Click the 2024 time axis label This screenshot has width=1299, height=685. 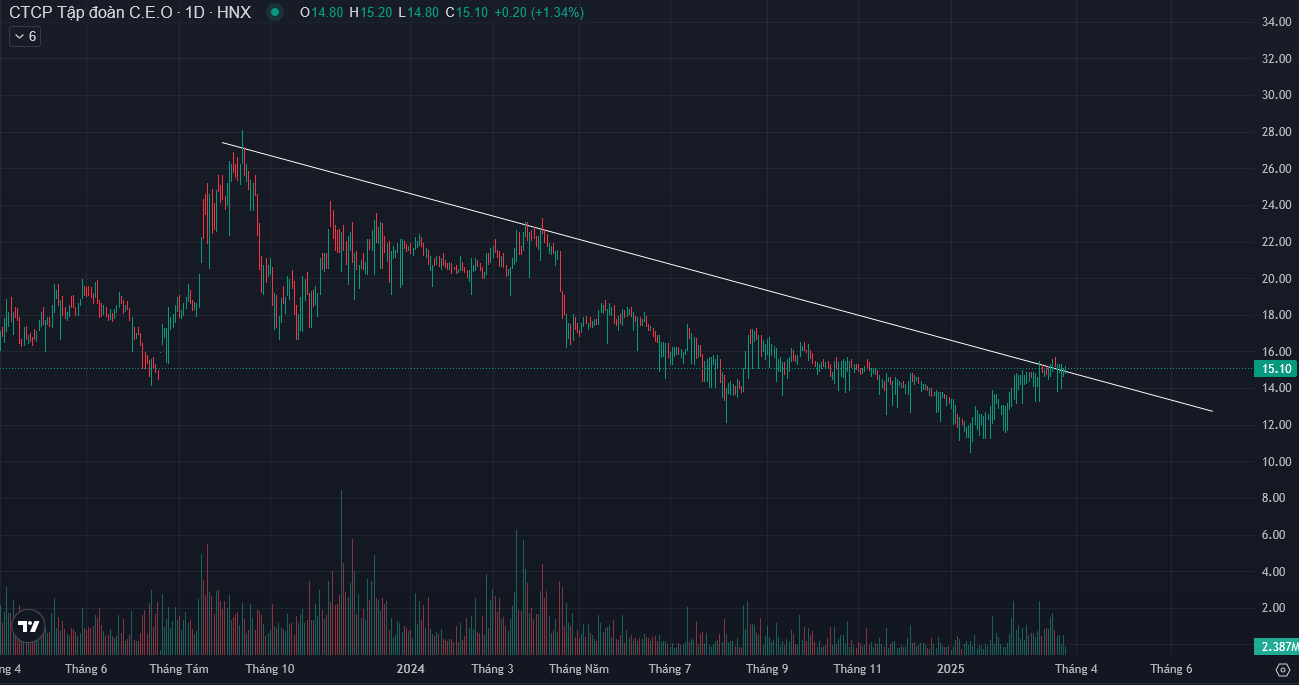(411, 669)
